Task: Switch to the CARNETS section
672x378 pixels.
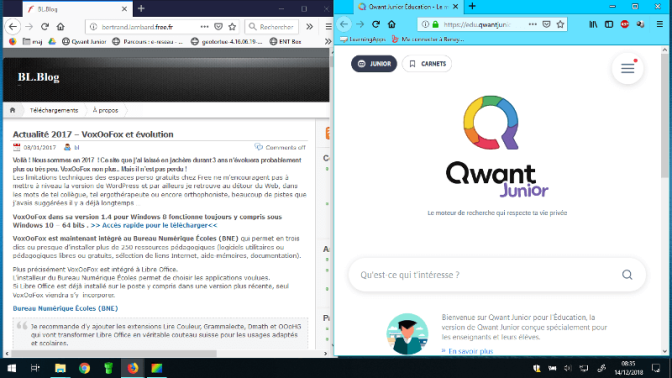Action: click(427, 64)
